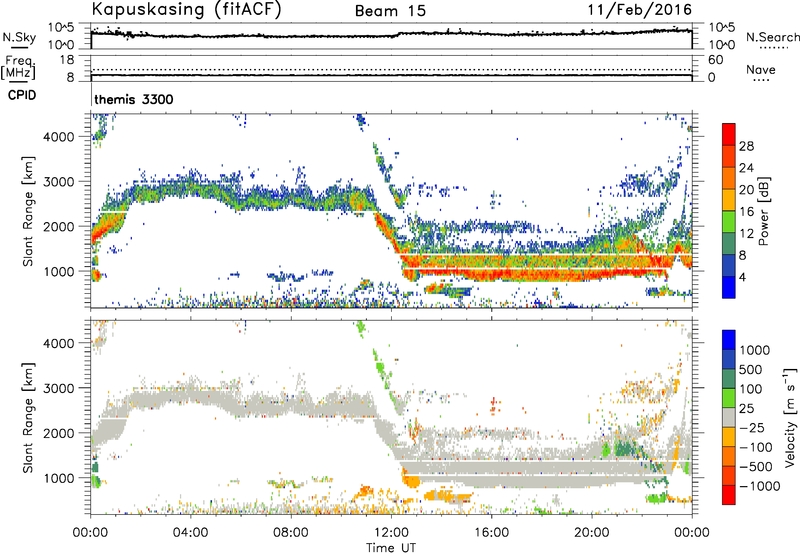Click Slant Range label of velocity panel
800x554 pixels.
[28, 418]
